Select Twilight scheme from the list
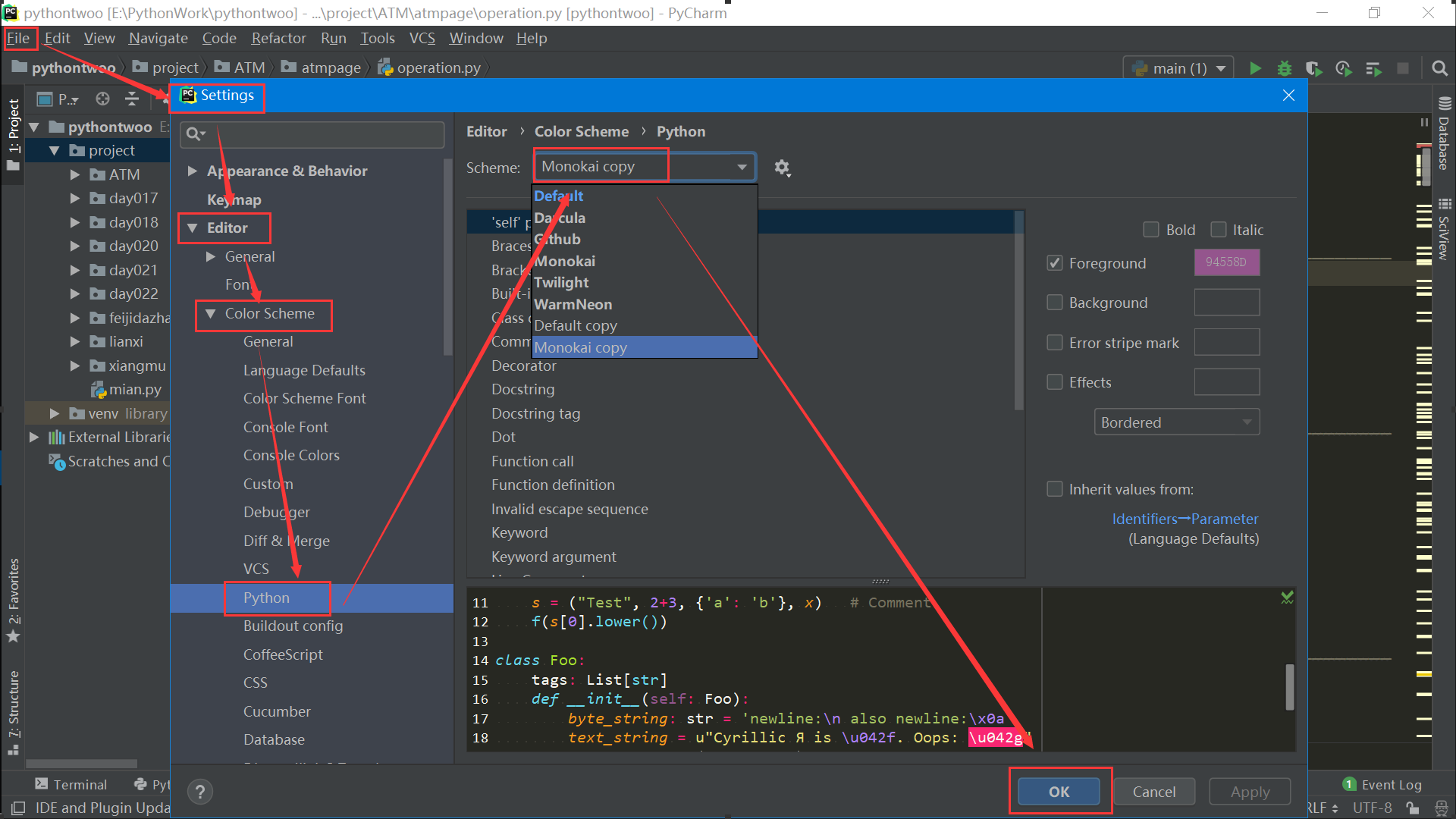The image size is (1456, 819). pos(645,282)
